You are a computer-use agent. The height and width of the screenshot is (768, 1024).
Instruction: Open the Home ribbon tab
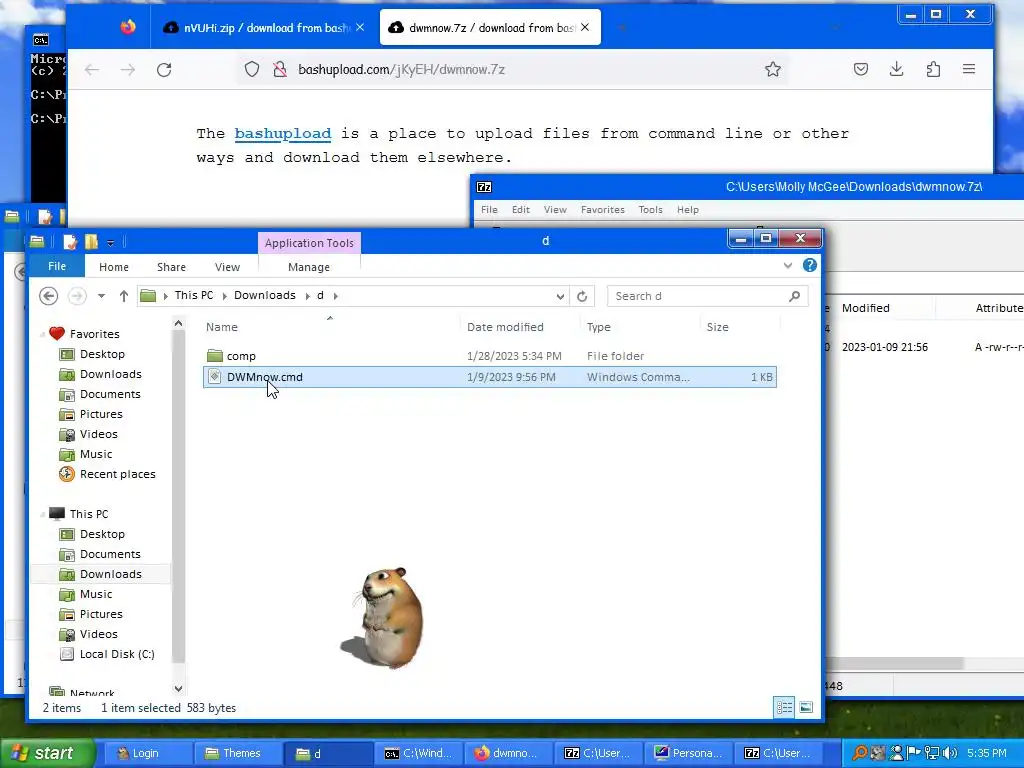(114, 267)
